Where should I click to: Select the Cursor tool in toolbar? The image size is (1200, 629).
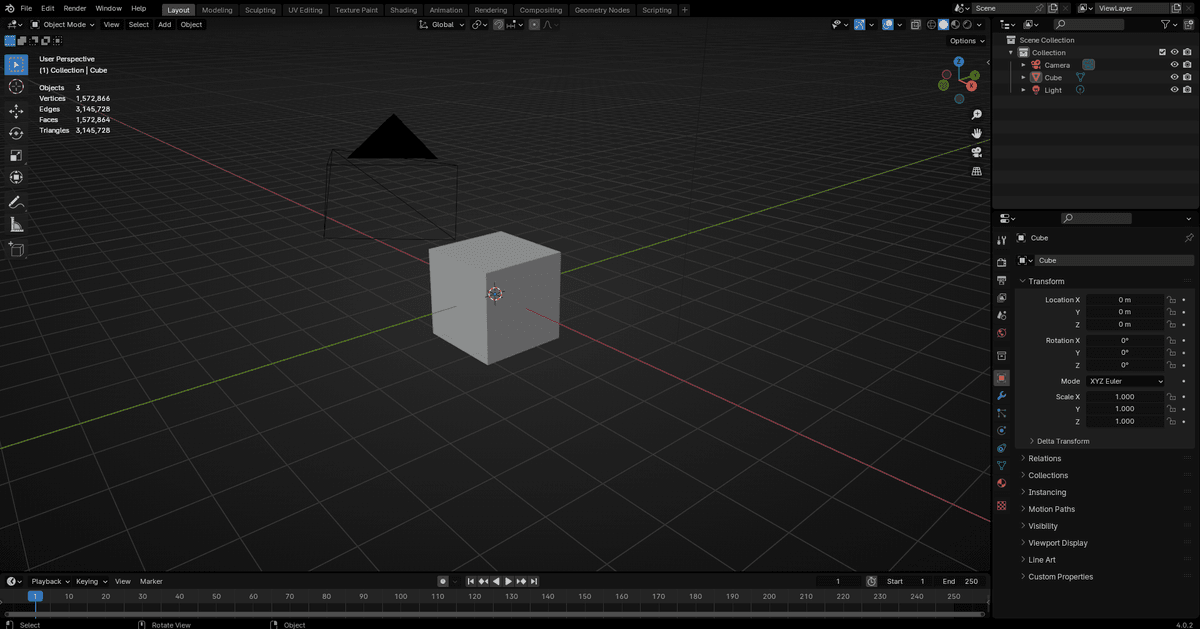16,87
